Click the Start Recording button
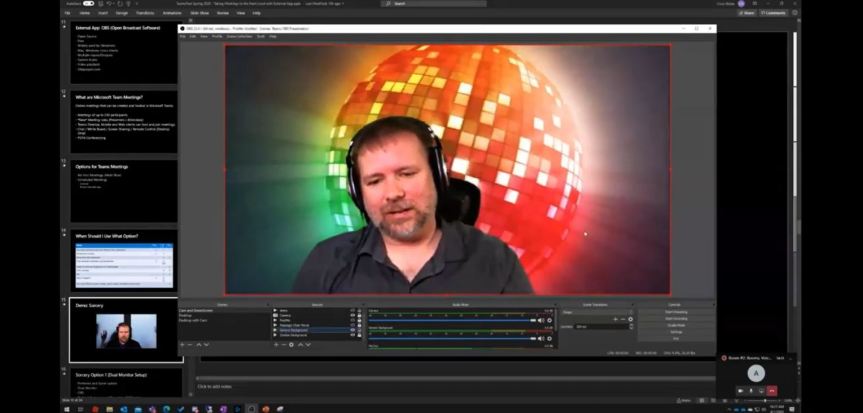The image size is (863, 413). 675,318
